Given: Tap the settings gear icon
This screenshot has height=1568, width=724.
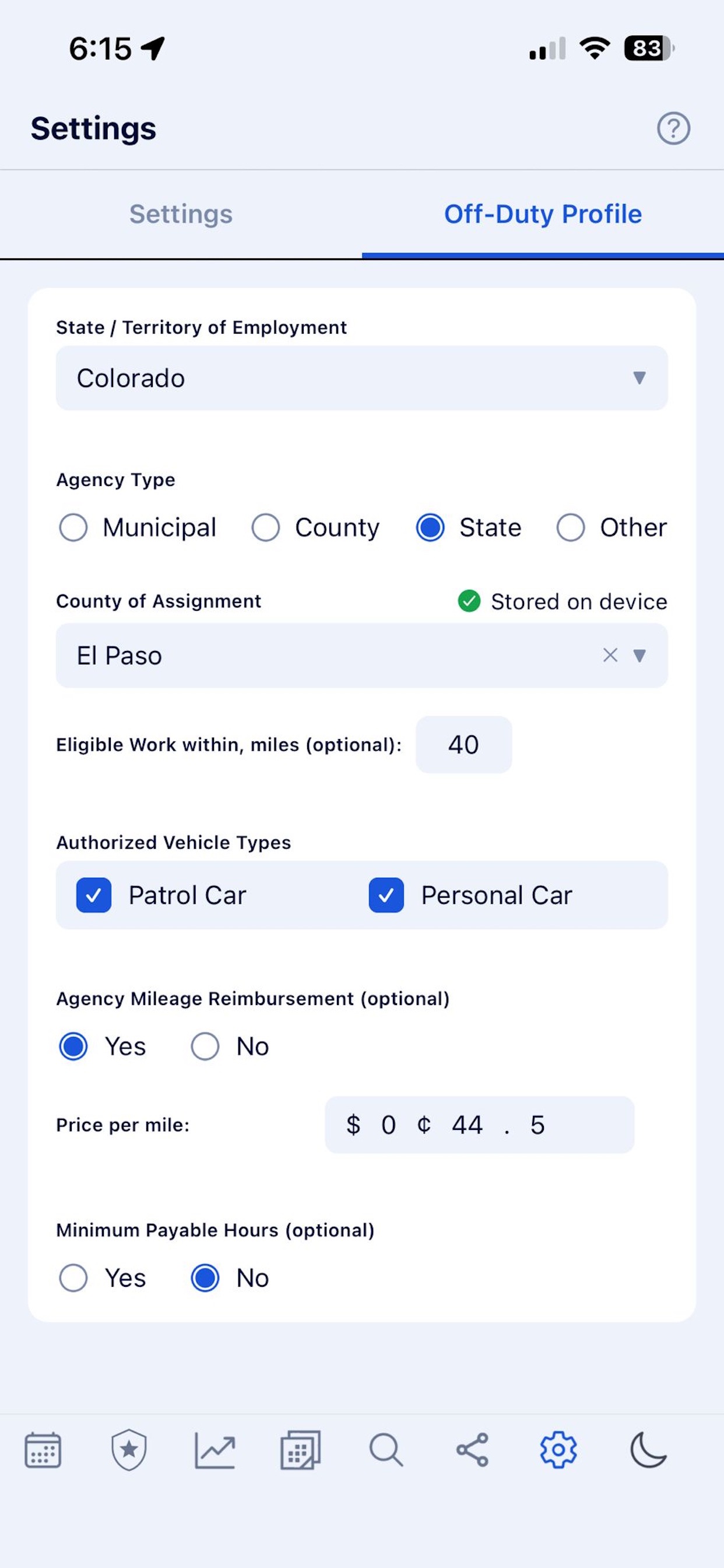Looking at the screenshot, I should [x=558, y=1450].
